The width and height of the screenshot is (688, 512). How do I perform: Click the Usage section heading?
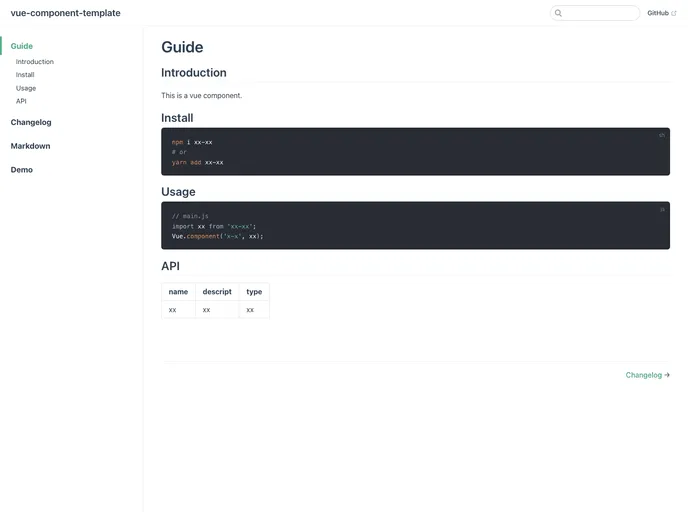click(178, 192)
